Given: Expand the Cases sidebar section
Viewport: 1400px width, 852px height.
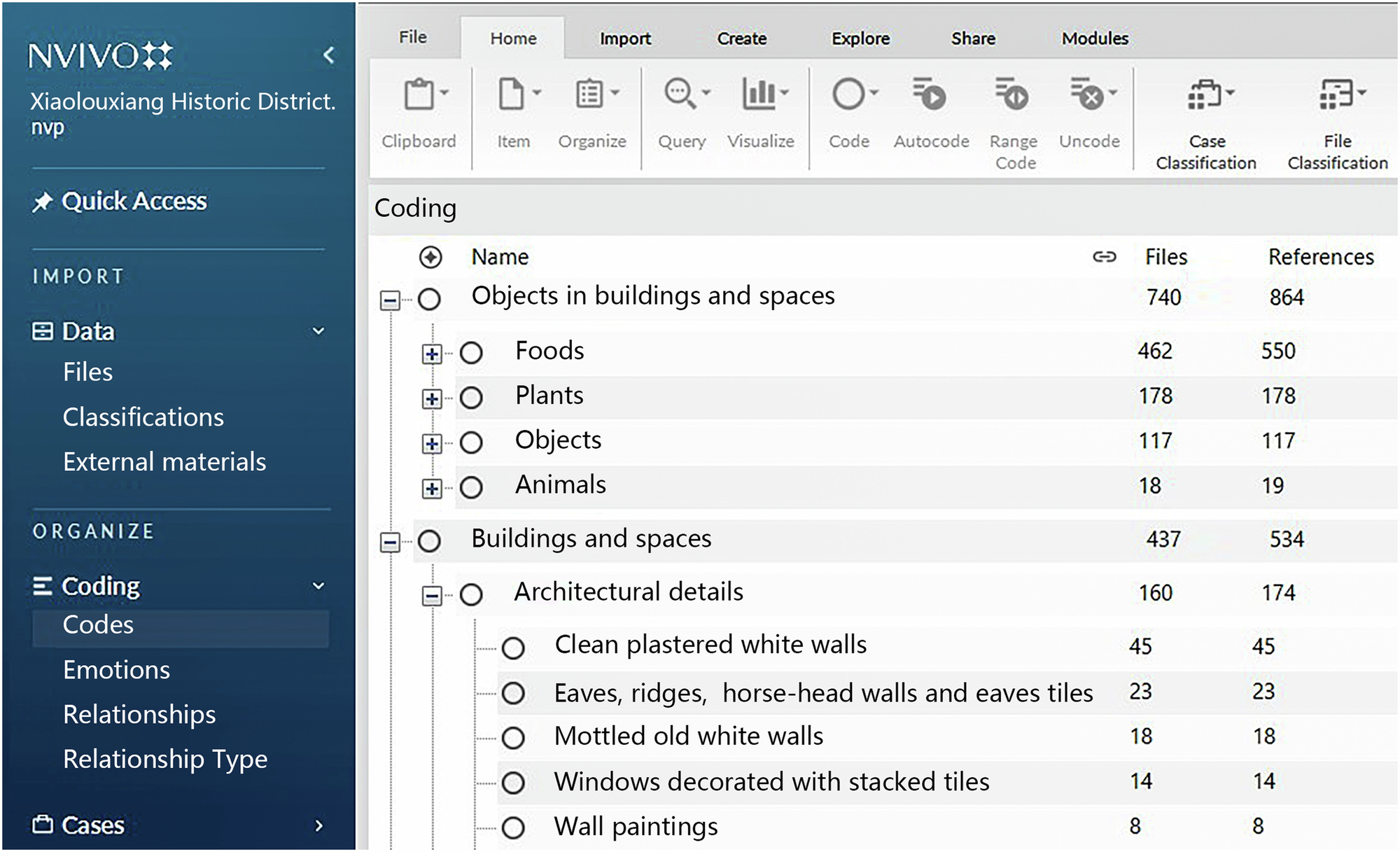Looking at the screenshot, I should pos(319,825).
